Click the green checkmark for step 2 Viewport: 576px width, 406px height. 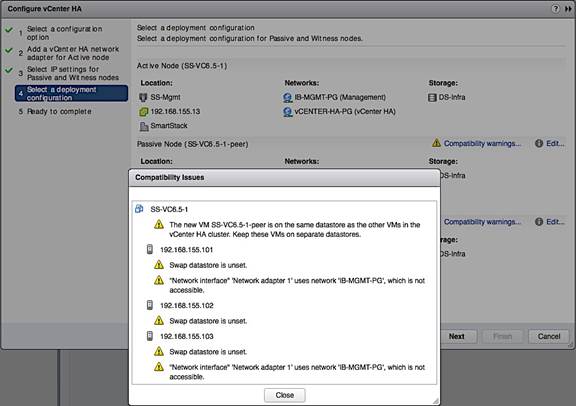(x=9, y=50)
